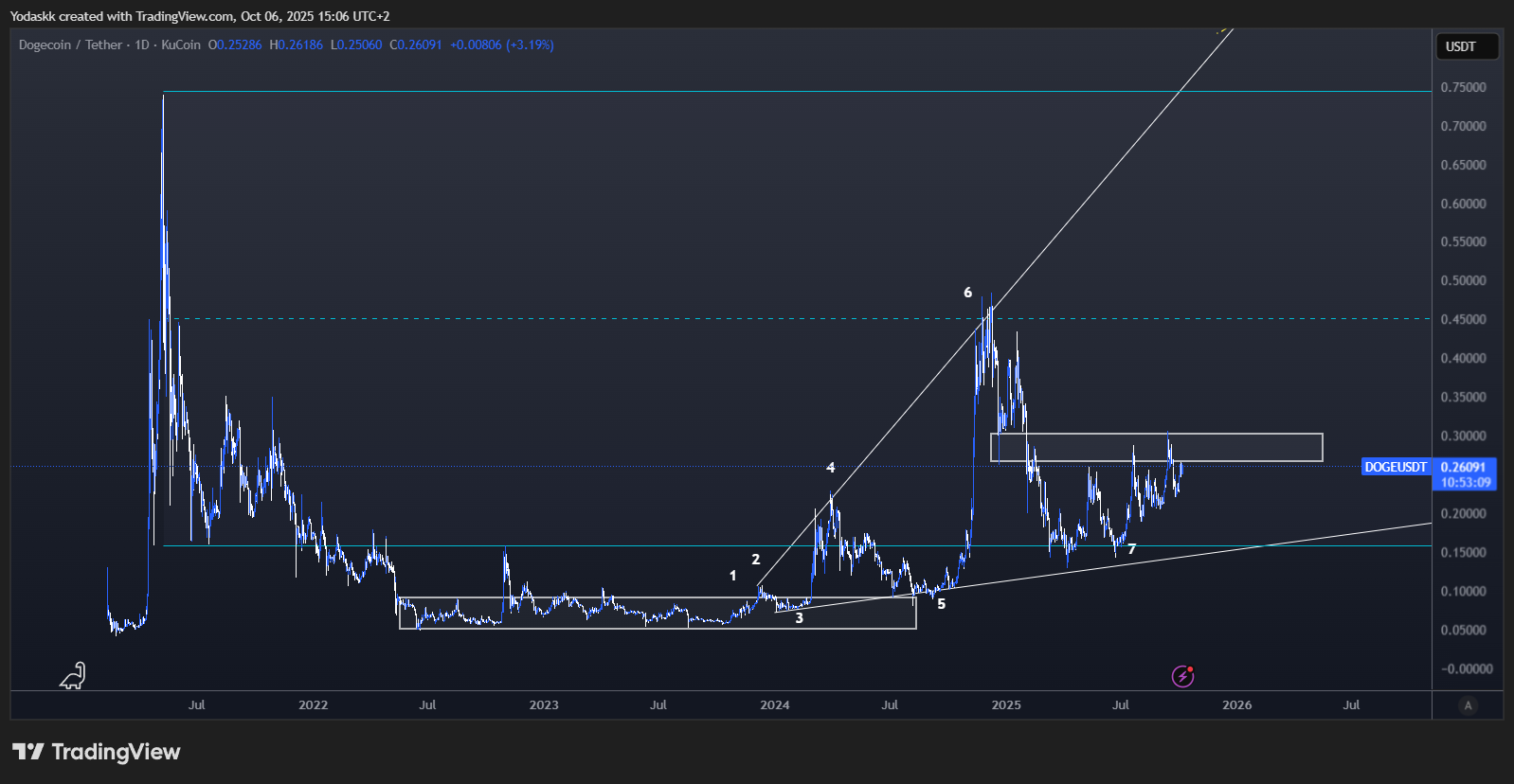Select the Dogecoin / Tether symbol title

click(70, 45)
